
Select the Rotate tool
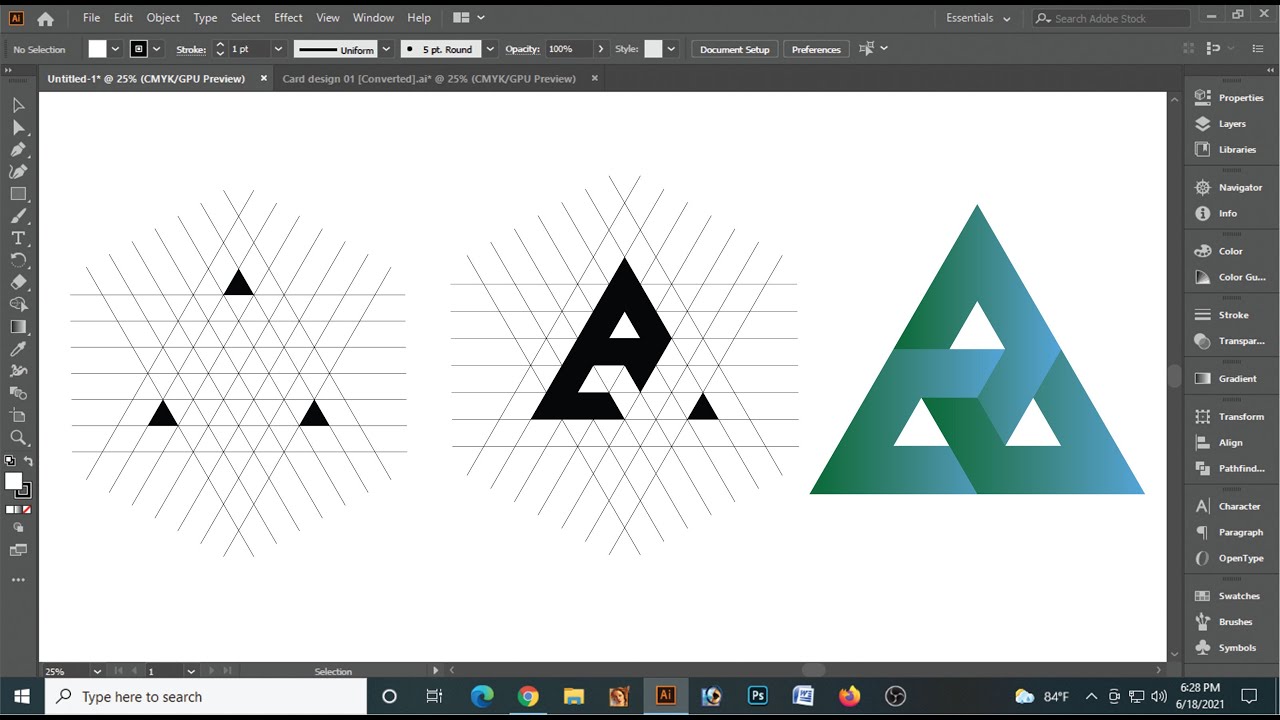[18, 260]
